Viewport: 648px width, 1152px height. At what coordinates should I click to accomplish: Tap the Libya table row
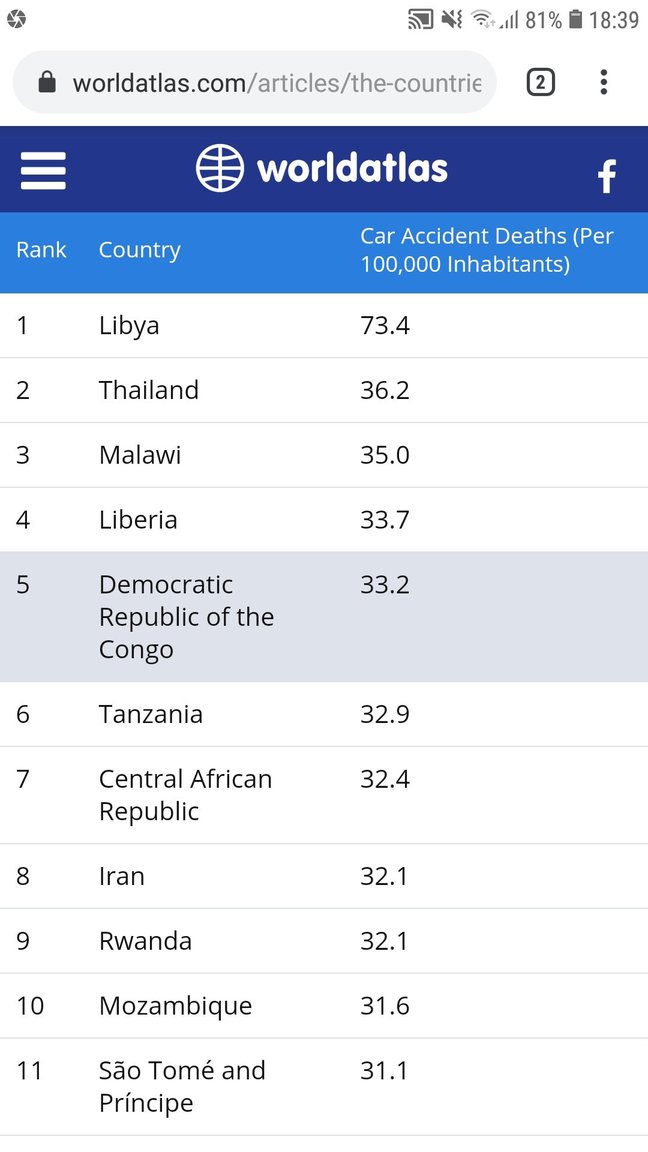click(x=324, y=325)
